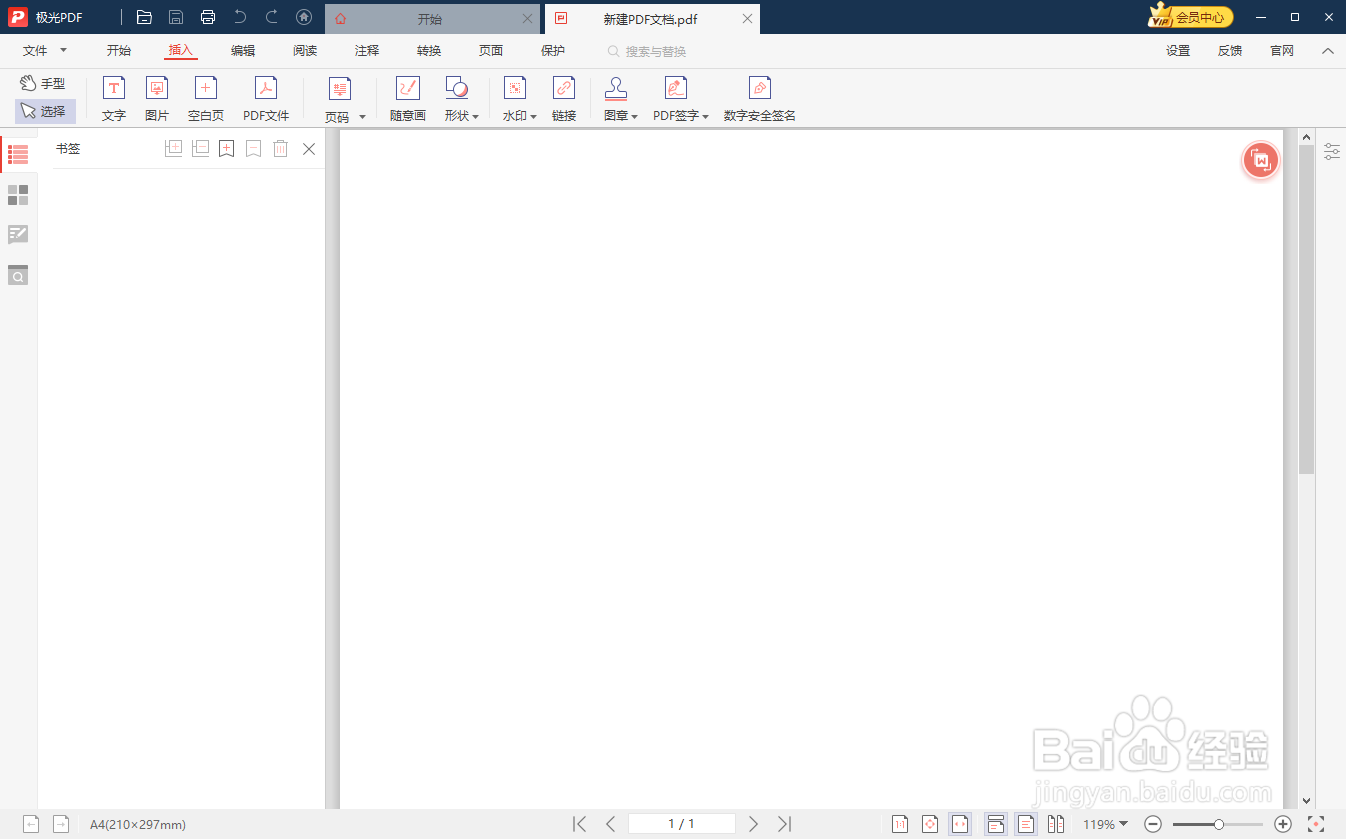Delete bookmark using the trash icon
The height and width of the screenshot is (839, 1346).
point(281,149)
